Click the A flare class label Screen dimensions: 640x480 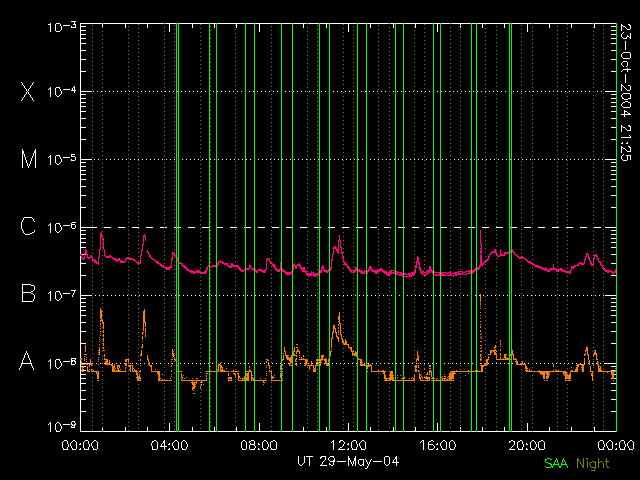(x=27, y=361)
